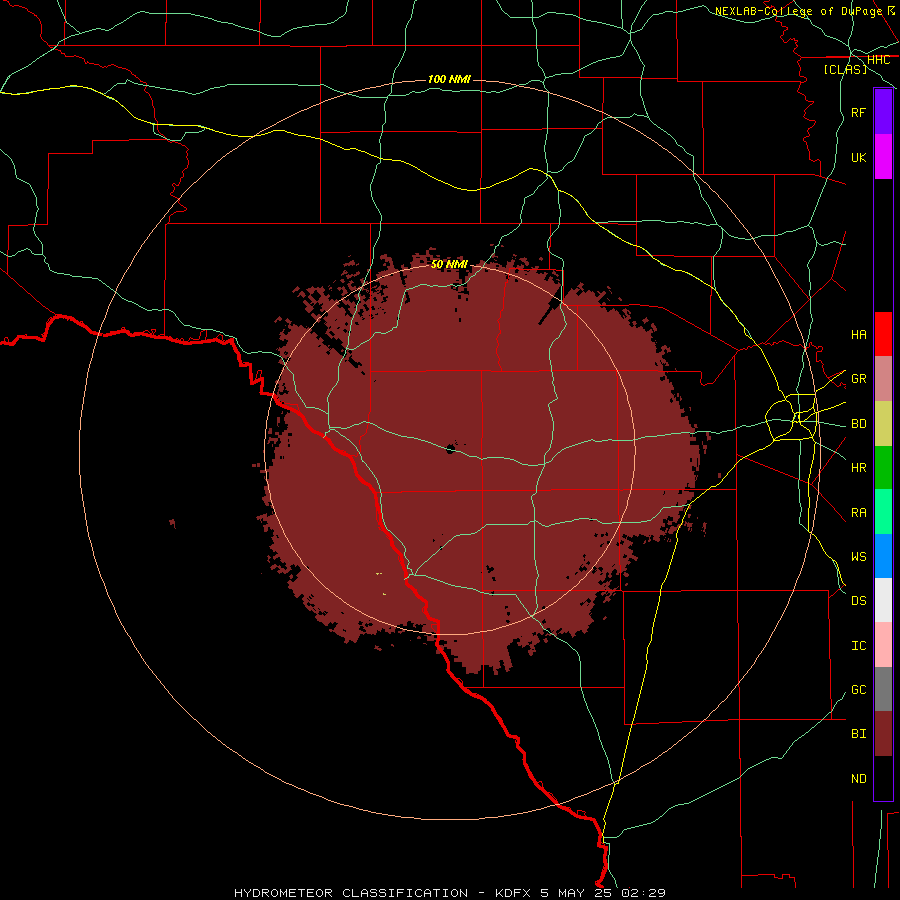Viewport: 900px width, 900px height.
Task: Pick the mint green RA legend swatch
Action: pos(883,512)
